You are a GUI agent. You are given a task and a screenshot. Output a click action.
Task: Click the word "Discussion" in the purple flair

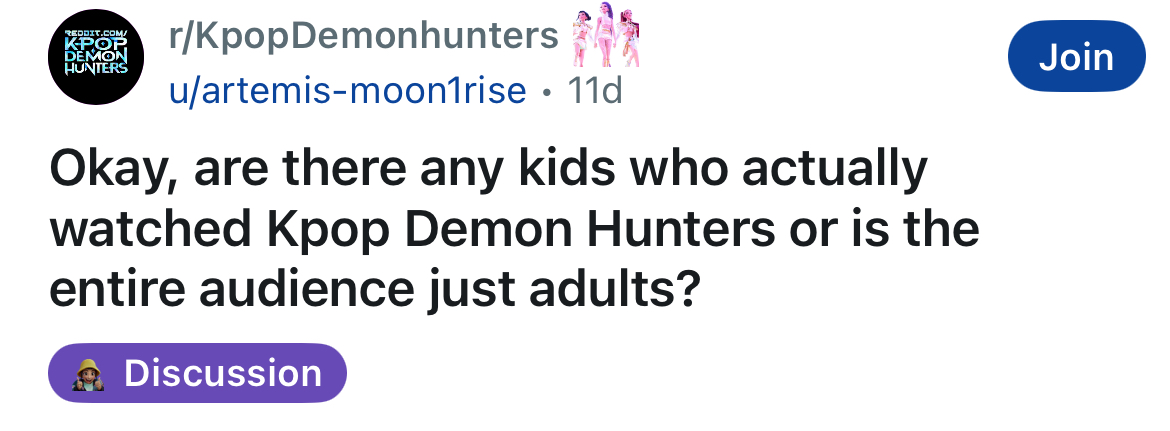click(222, 374)
